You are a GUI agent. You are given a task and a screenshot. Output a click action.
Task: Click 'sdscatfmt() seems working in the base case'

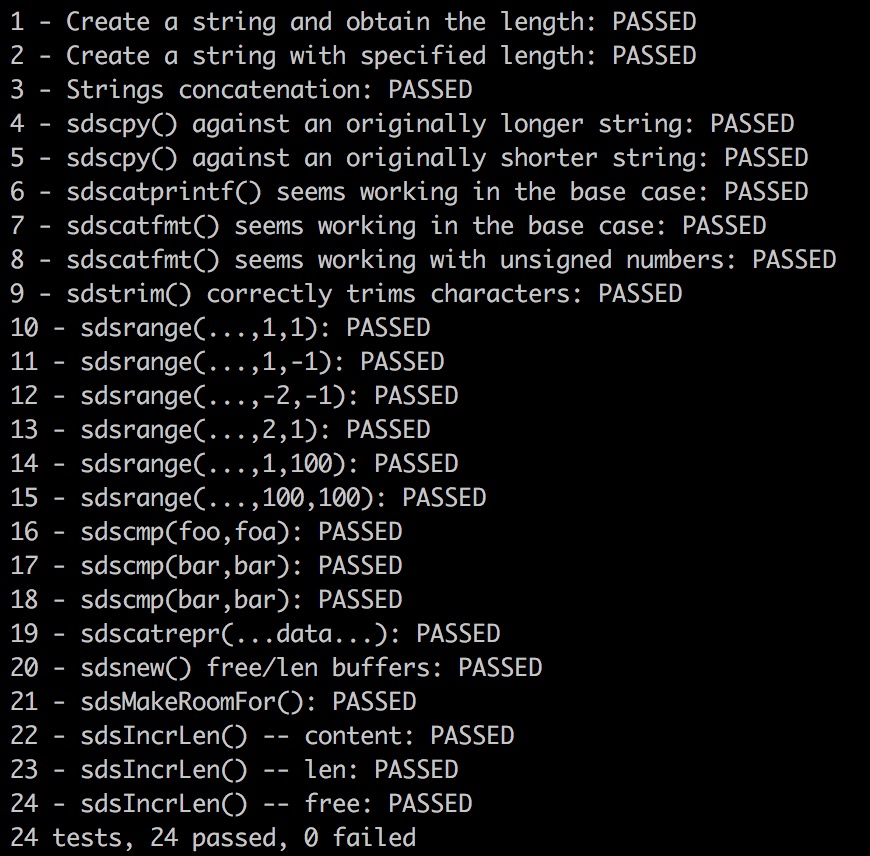[x=388, y=226]
